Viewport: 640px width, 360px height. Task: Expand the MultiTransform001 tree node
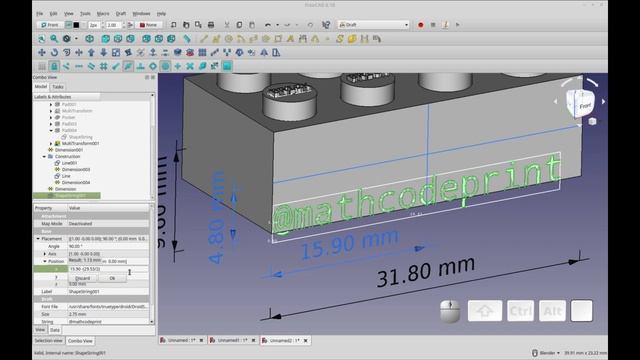51,144
